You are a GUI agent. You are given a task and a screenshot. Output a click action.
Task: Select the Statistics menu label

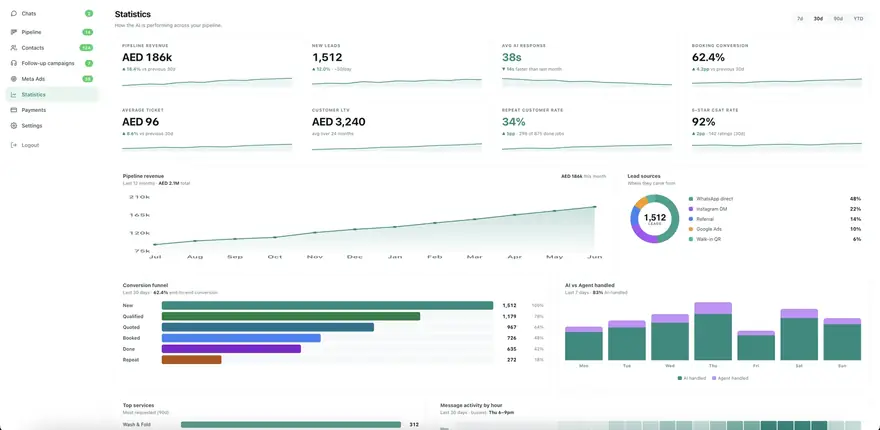34,95
